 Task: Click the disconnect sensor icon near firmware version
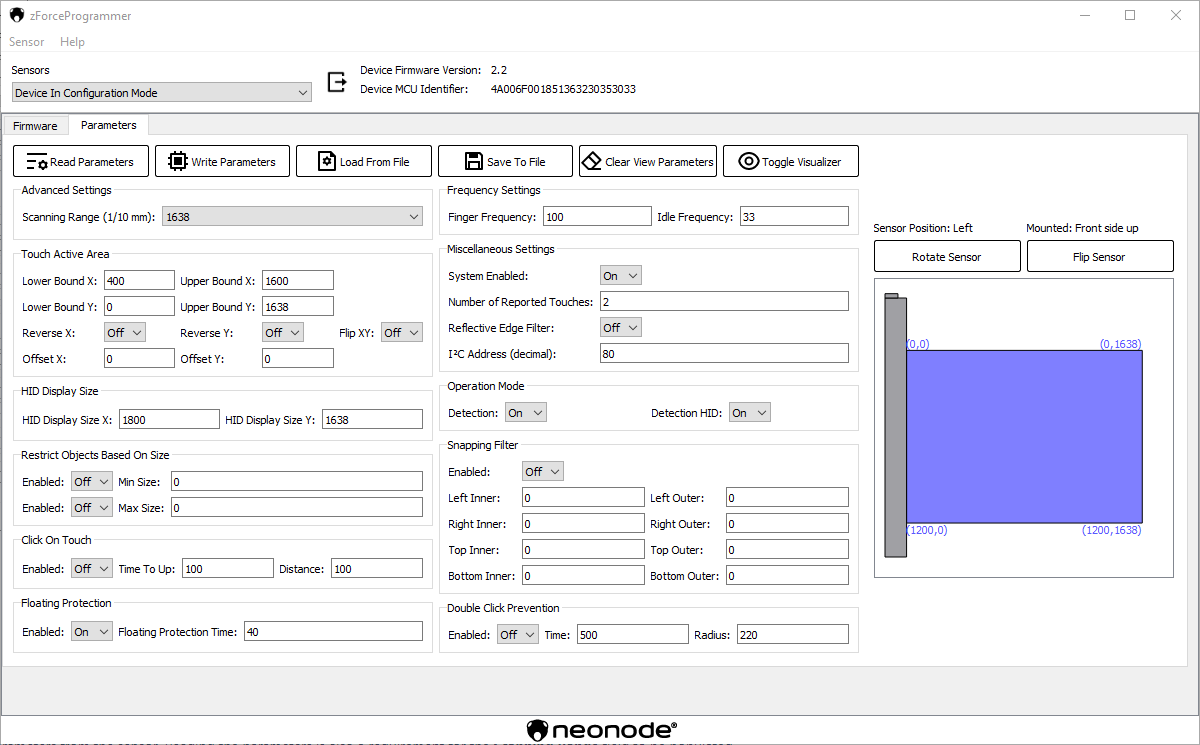click(337, 80)
